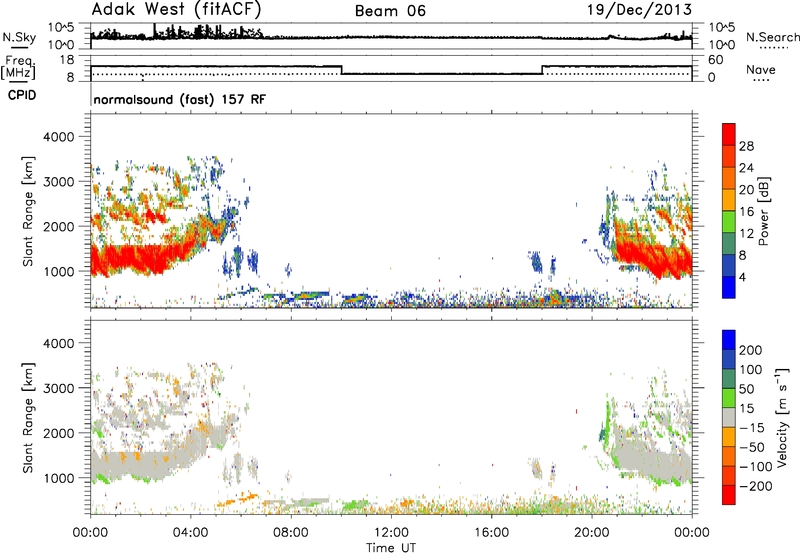The height and width of the screenshot is (554, 800).
Task: Click the blue bottom segment of Power colorbar
Action: click(729, 288)
